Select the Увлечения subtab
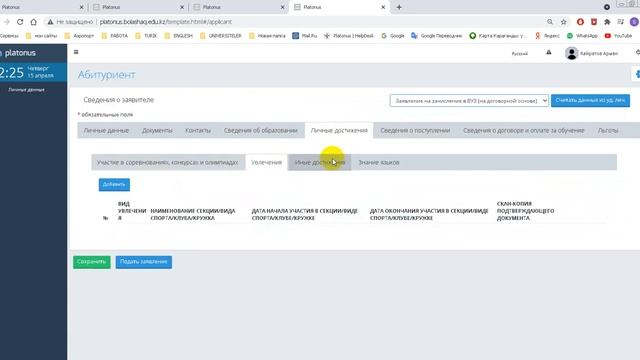This screenshot has height=360, width=640. [267, 162]
